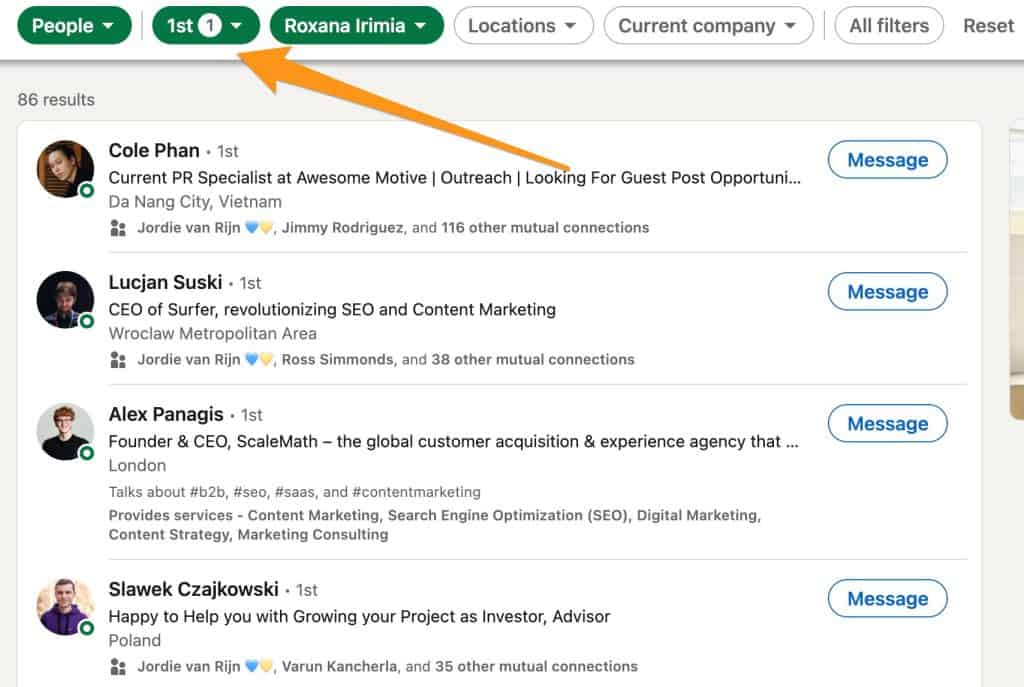This screenshot has width=1024, height=687.
Task: Expand the People filter dropdown
Action: 74,26
